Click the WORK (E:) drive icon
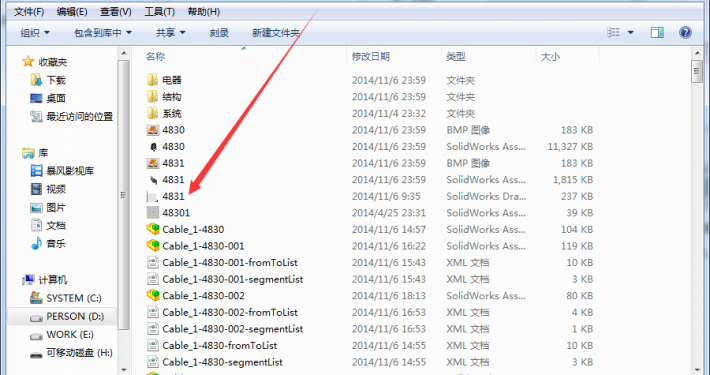710x375 pixels. click(x=36, y=336)
